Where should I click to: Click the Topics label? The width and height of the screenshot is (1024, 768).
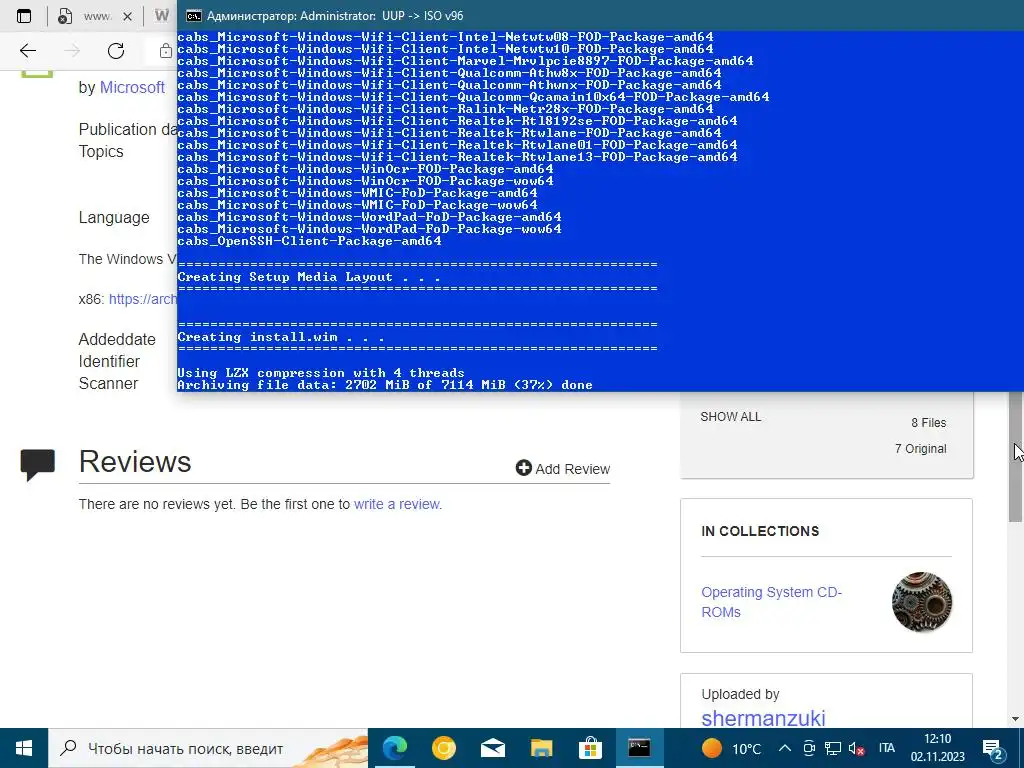pyautogui.click(x=101, y=151)
